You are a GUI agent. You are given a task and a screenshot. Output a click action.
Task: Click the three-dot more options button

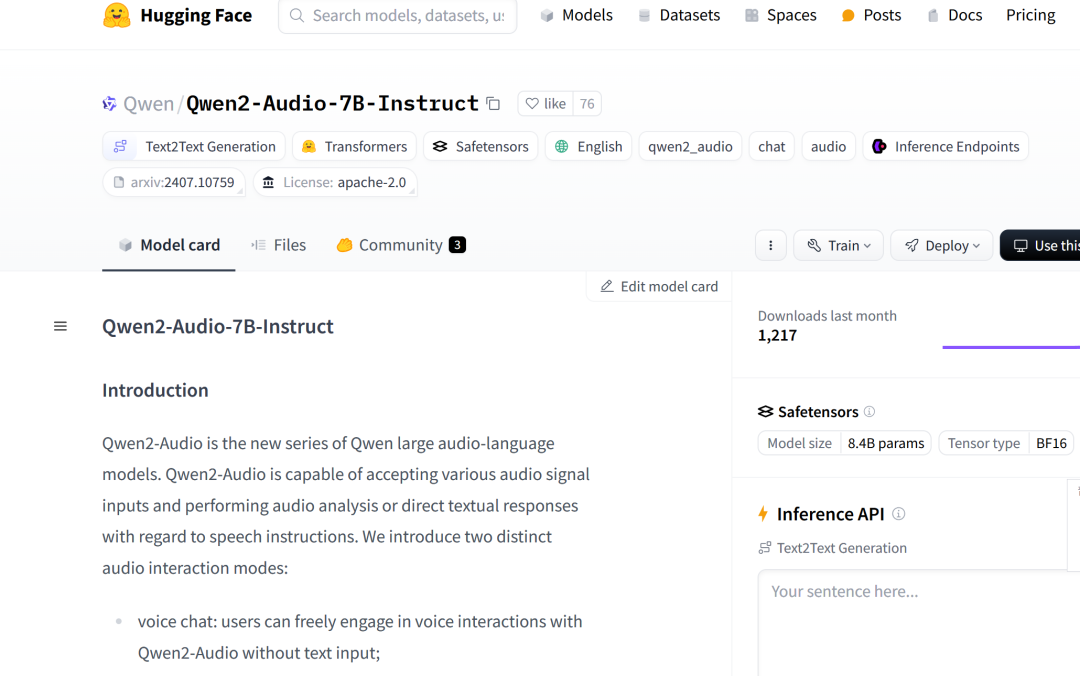click(771, 246)
